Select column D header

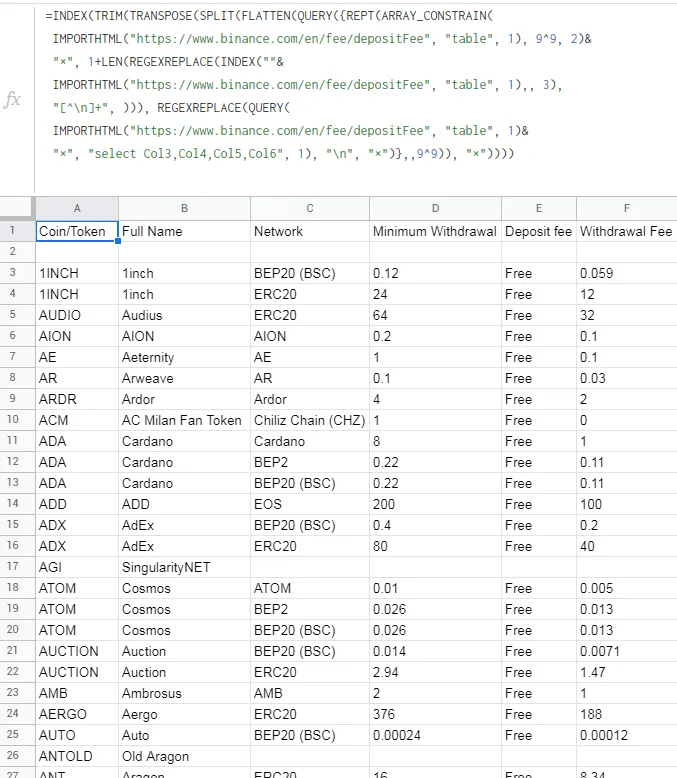435,208
